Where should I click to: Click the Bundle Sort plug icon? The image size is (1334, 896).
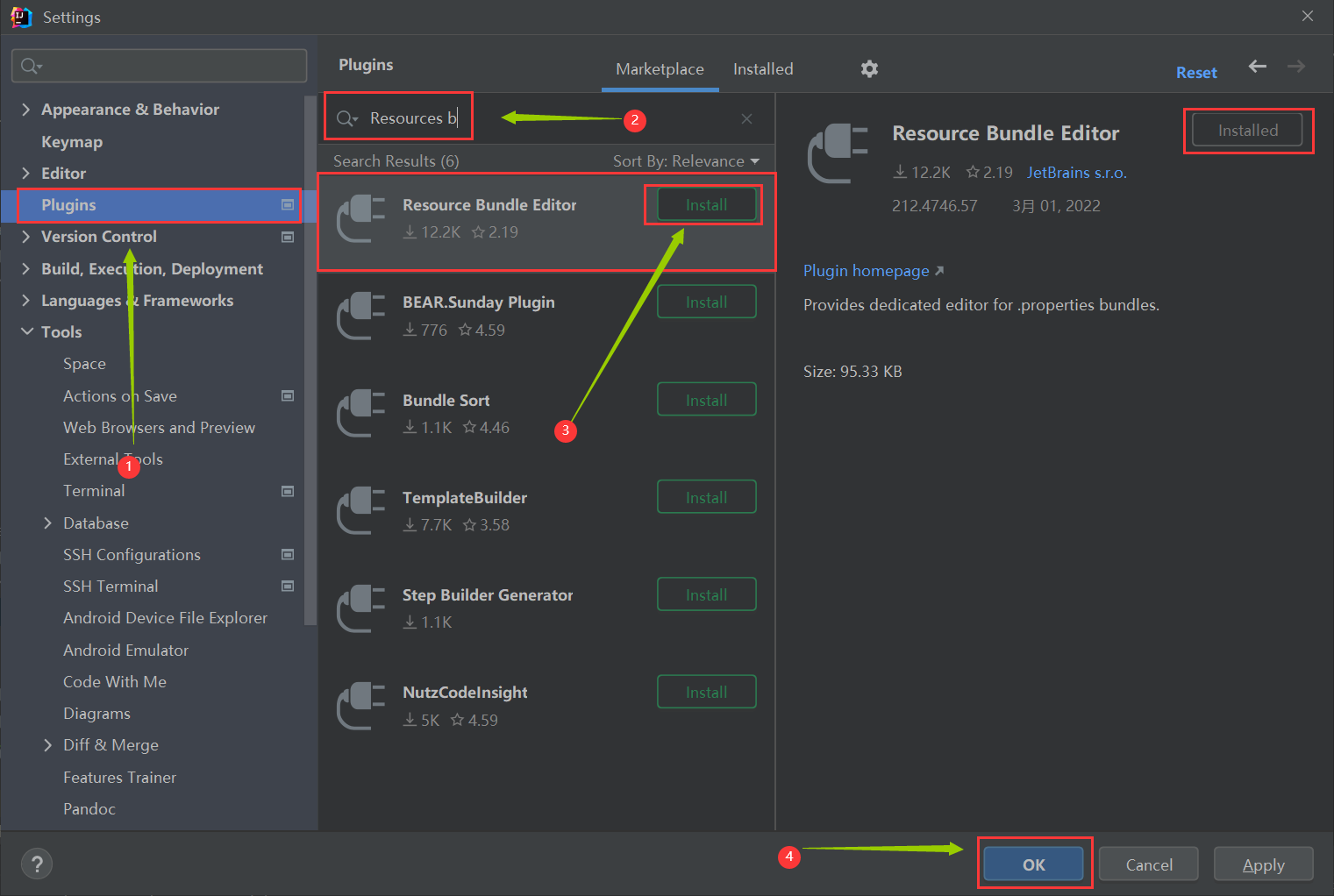(361, 413)
